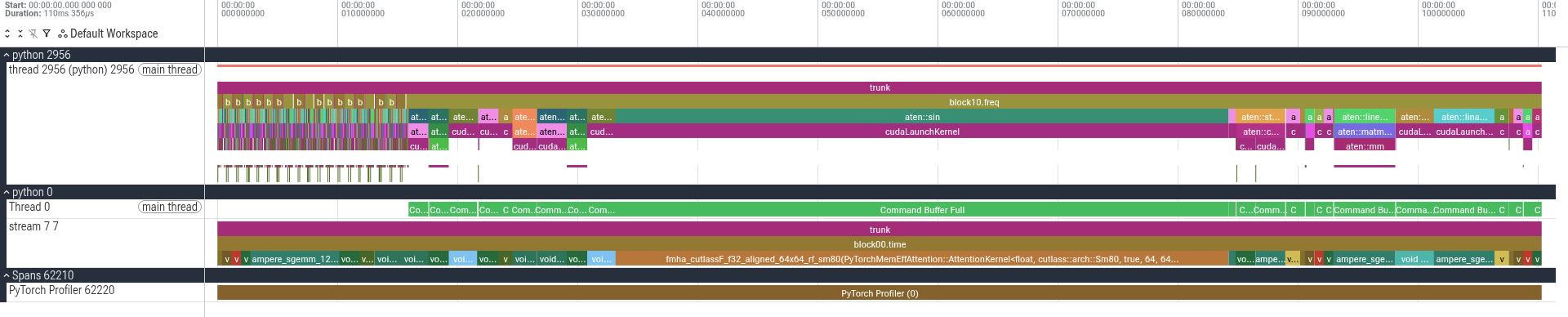Select the Thread 0 track label
The height and width of the screenshot is (317, 1568).
(x=29, y=207)
